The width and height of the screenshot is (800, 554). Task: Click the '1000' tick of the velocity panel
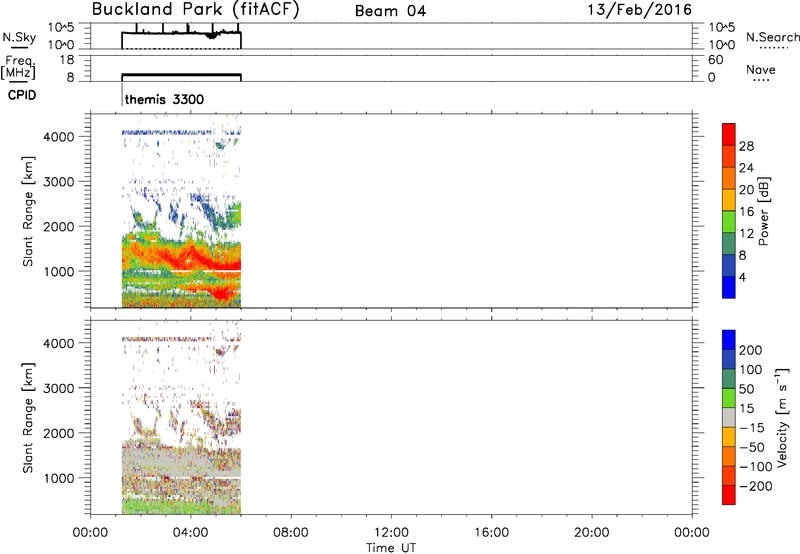[x=58, y=478]
